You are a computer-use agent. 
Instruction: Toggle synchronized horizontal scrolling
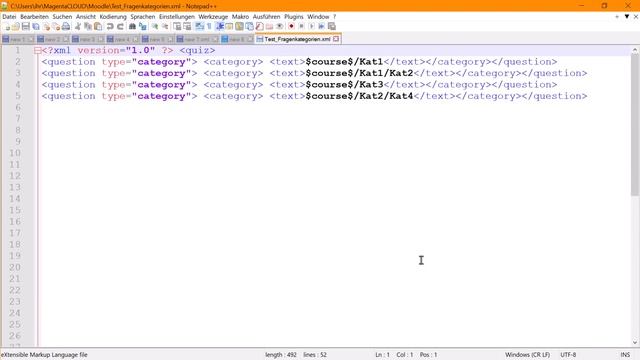[x=187, y=27]
